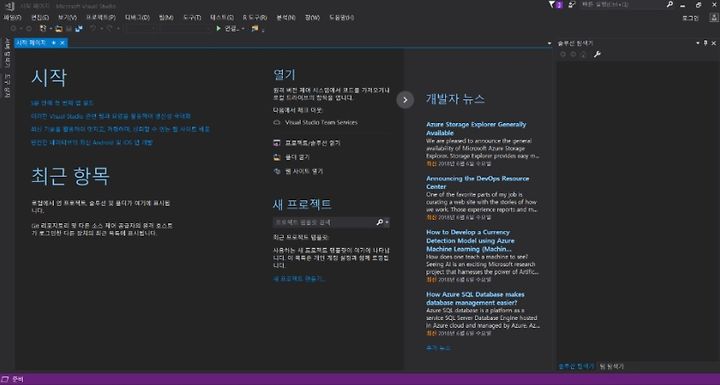Open the Android 및 iOS app link
The height and width of the screenshot is (385, 720).
(x=92, y=142)
